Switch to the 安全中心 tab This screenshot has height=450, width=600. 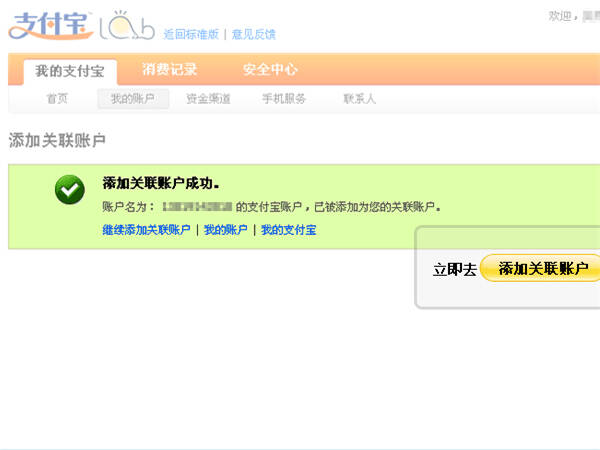point(270,69)
